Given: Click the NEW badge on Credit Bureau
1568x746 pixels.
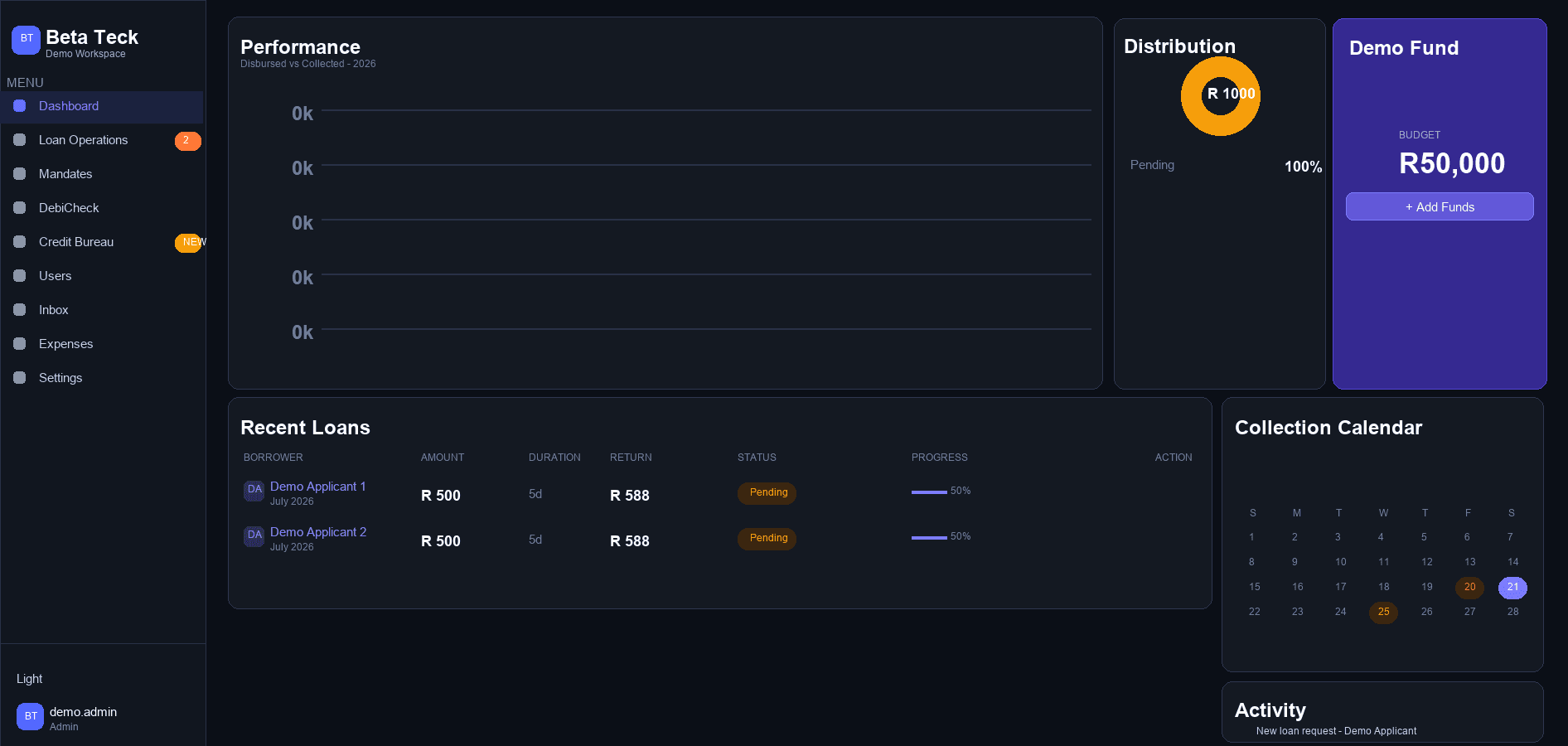Looking at the screenshot, I should [x=190, y=243].
